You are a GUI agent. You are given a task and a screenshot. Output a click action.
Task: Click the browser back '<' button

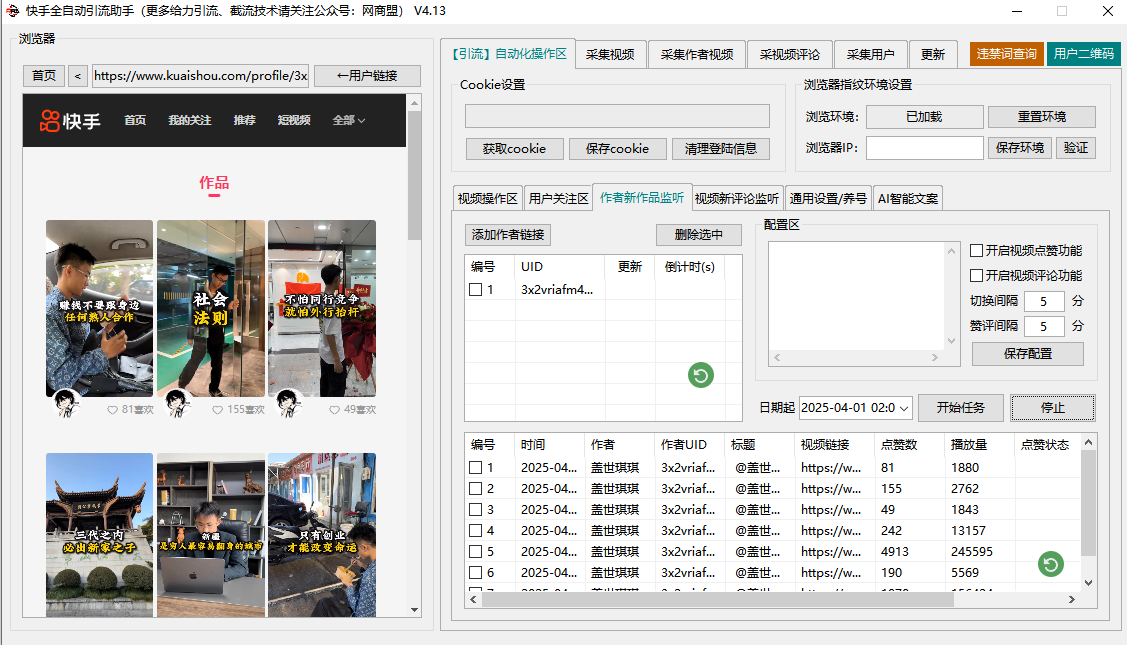[x=78, y=76]
